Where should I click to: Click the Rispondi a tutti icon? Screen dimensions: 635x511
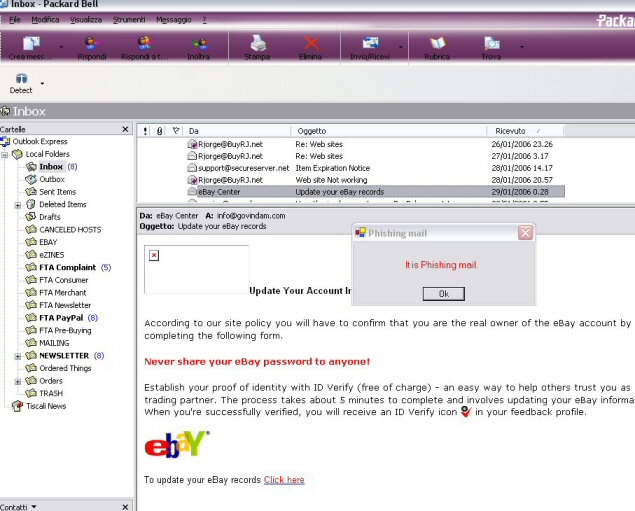click(x=145, y=43)
